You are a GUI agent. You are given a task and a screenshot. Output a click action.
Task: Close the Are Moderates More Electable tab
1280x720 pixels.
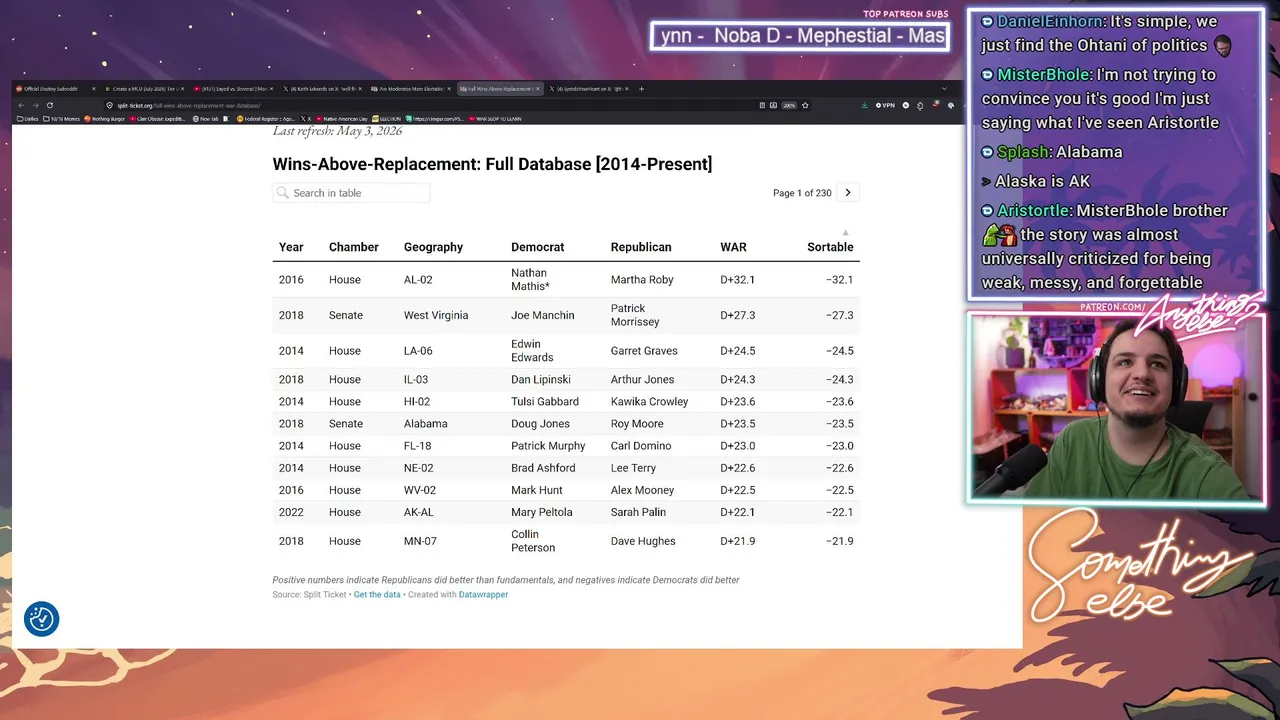[449, 89]
